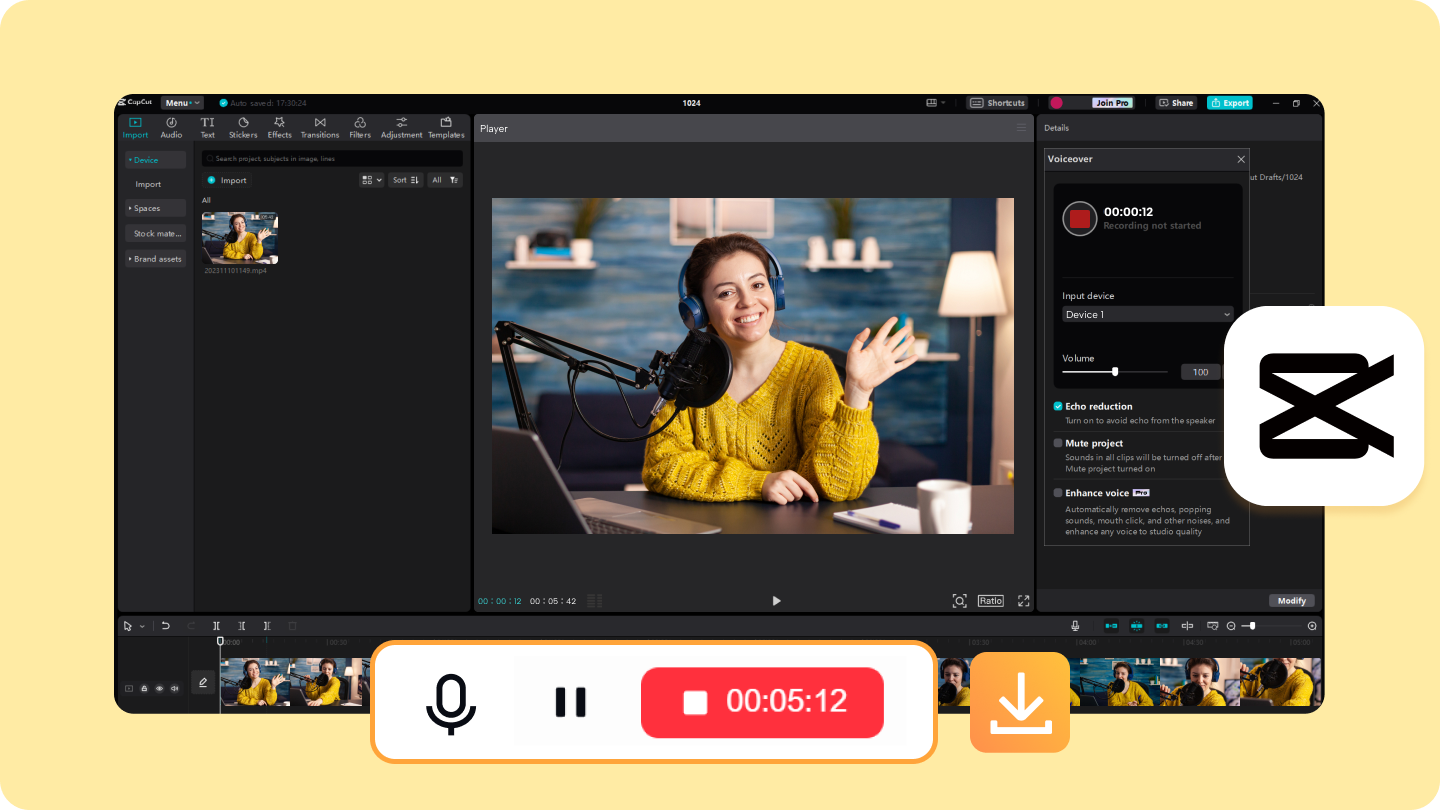Open the Templates panel
The height and width of the screenshot is (810, 1440).
pos(445,127)
